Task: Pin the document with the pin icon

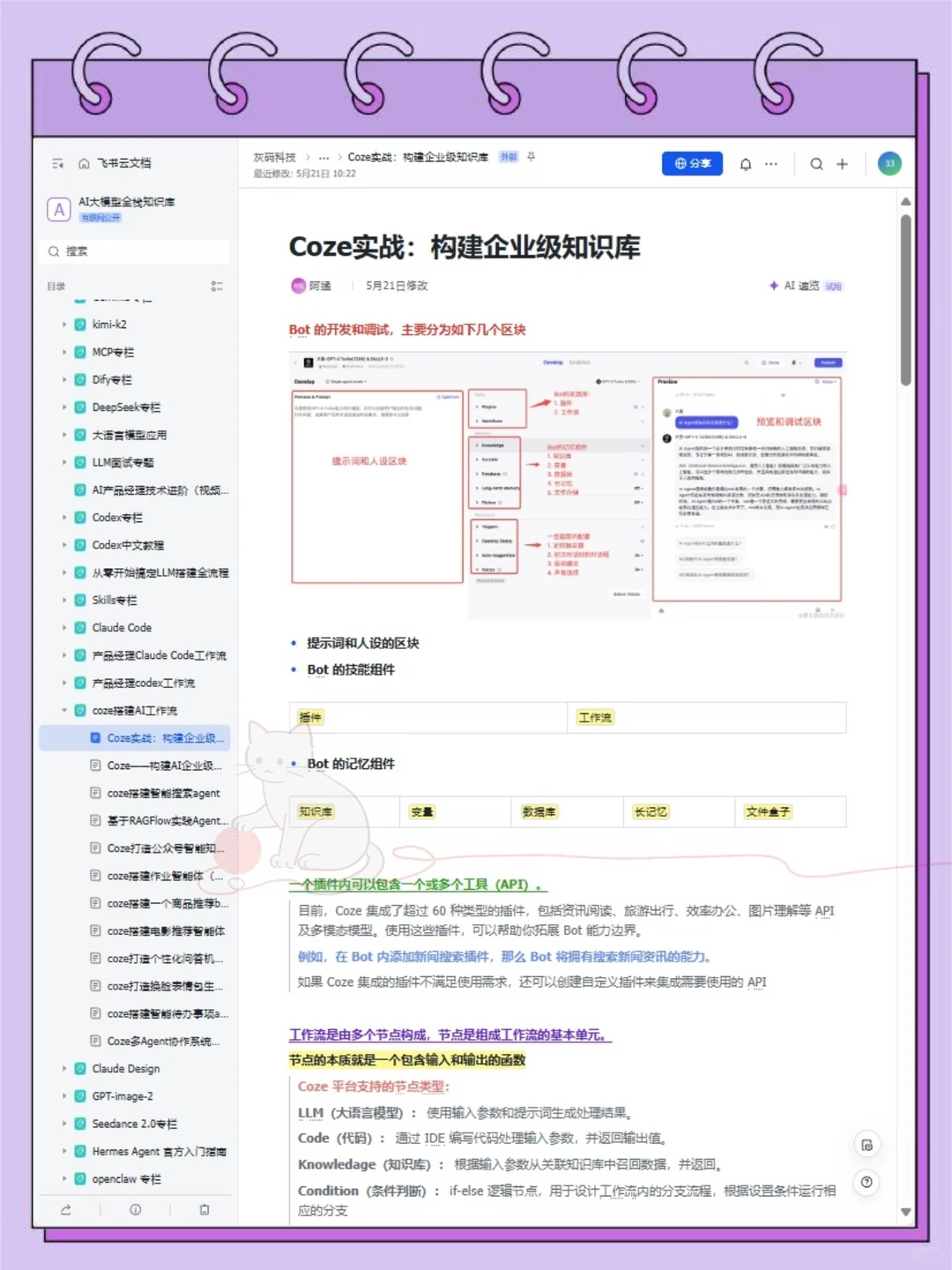Action: [531, 157]
